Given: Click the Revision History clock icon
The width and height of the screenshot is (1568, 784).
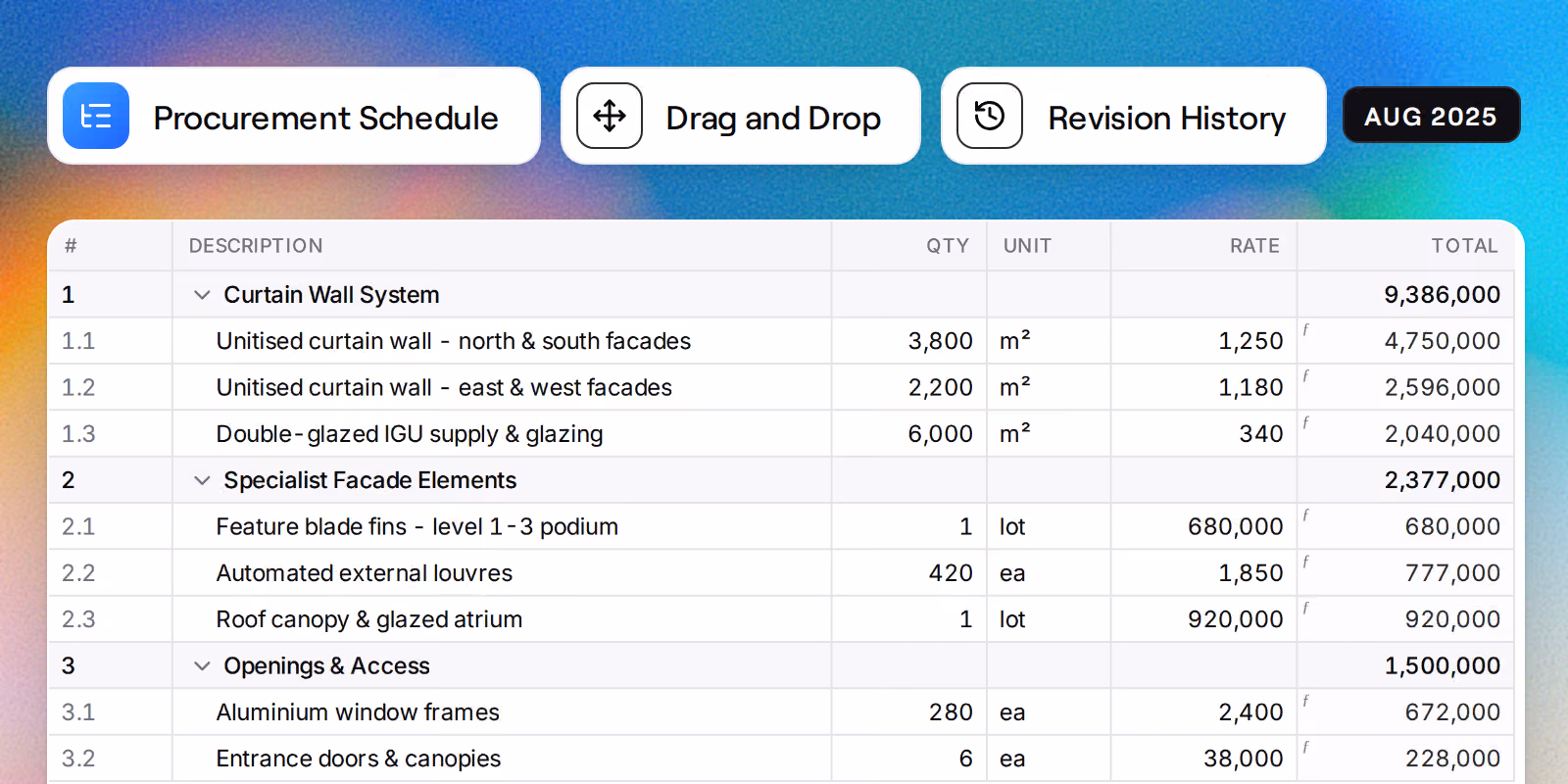Looking at the screenshot, I should [x=990, y=116].
